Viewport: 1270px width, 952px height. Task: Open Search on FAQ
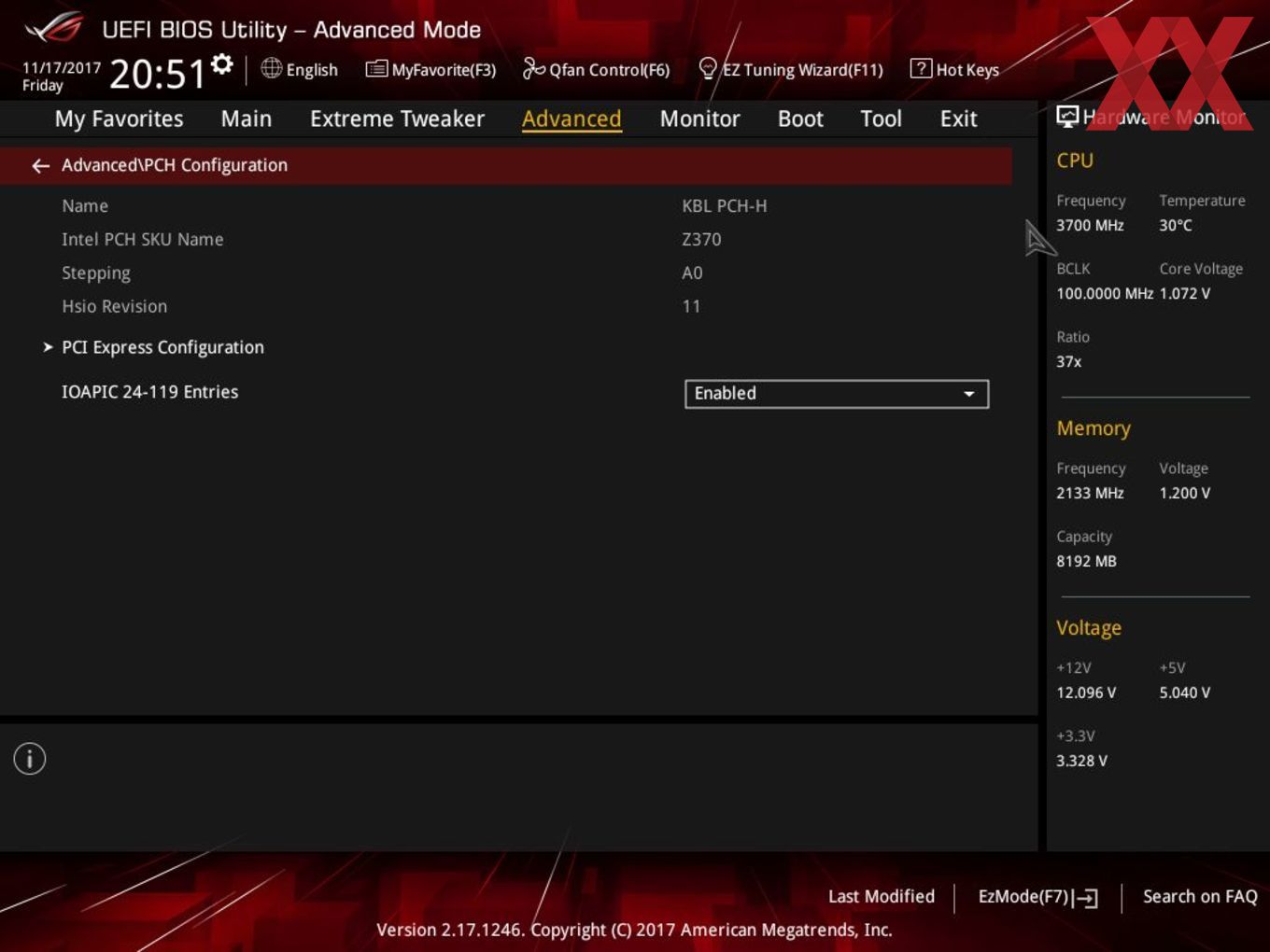(x=1200, y=896)
